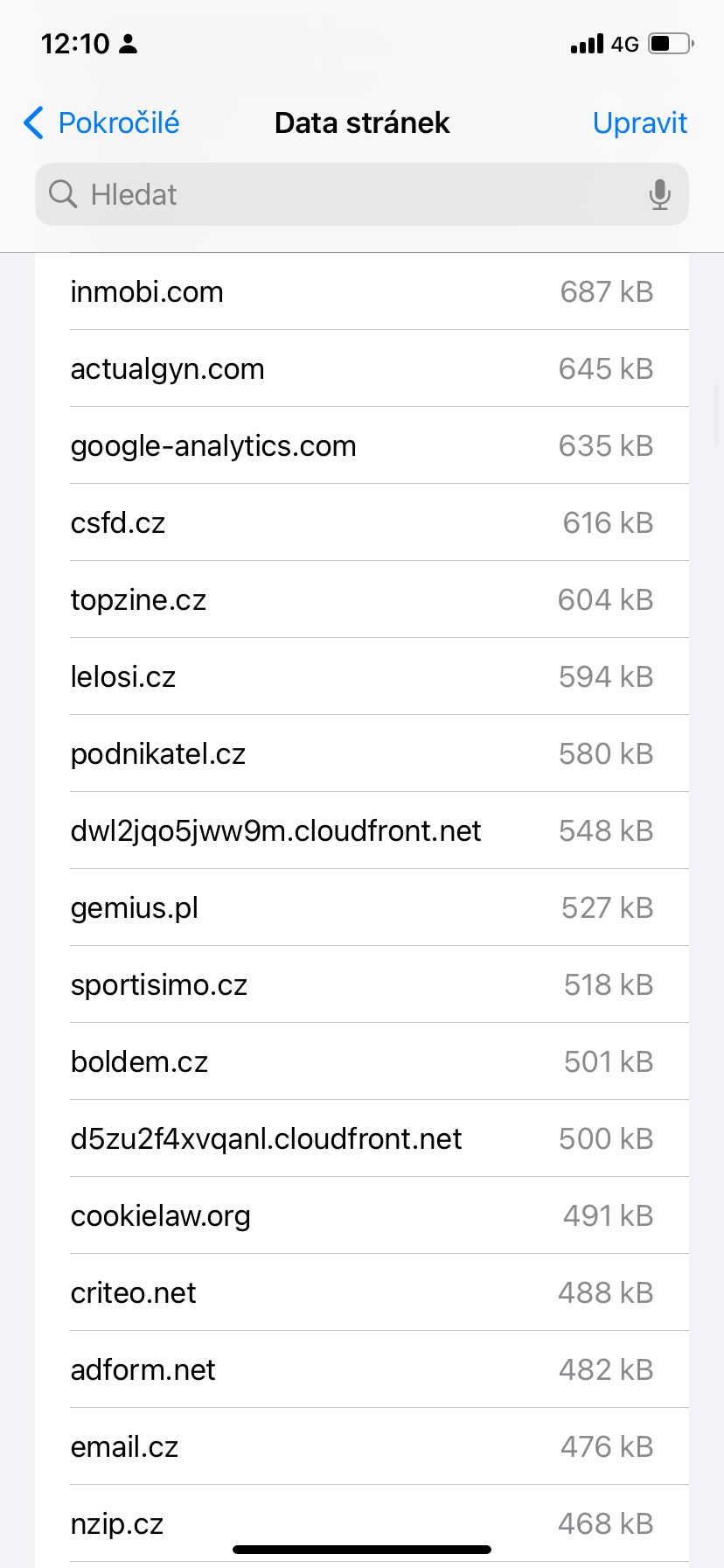This screenshot has height=1568, width=724.
Task: Tap the search magnifier icon
Action: pyautogui.click(x=63, y=194)
